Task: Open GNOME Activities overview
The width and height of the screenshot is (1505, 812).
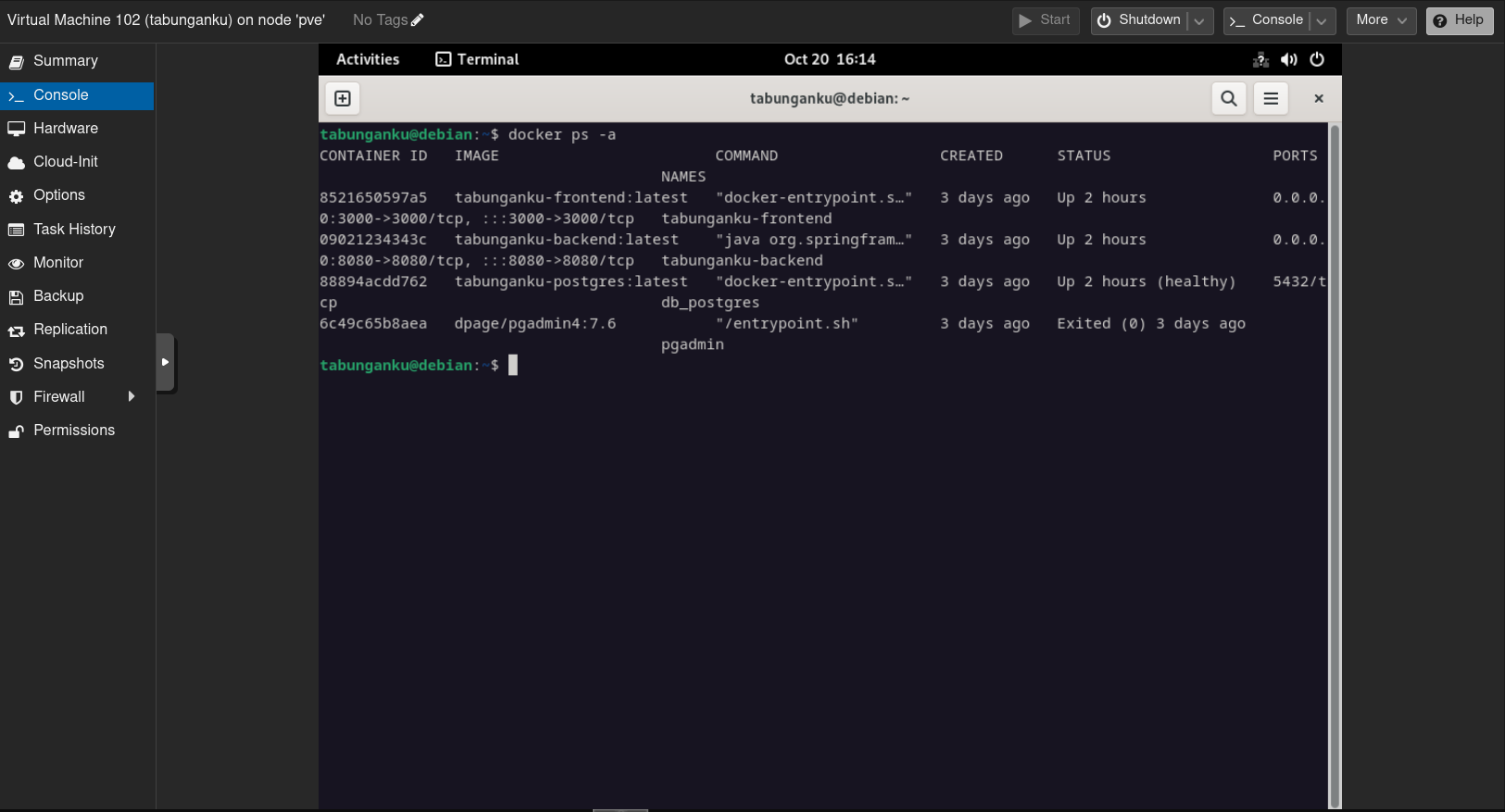Action: tap(368, 59)
